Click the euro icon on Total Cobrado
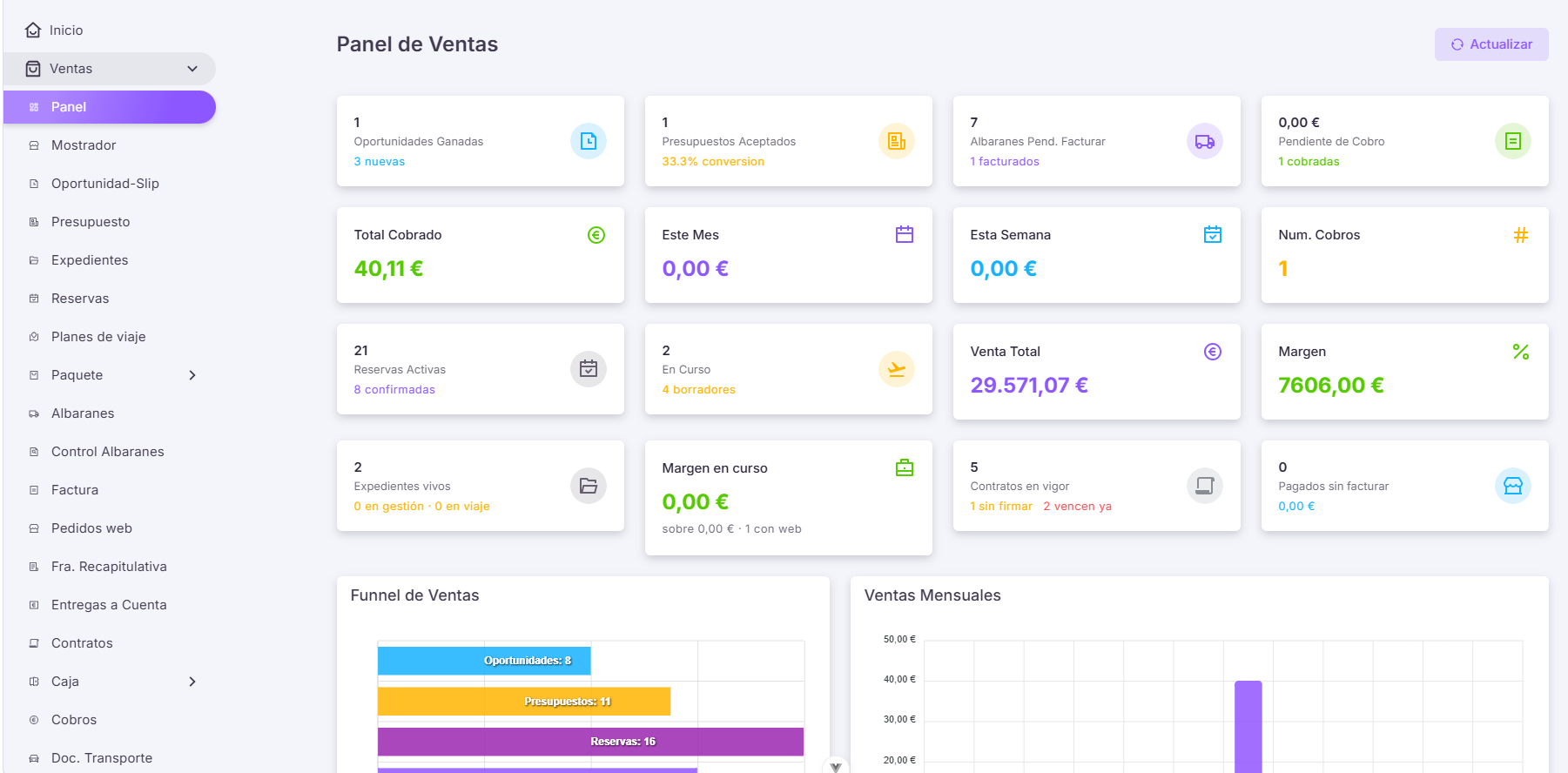The width and height of the screenshot is (1568, 773). coord(596,235)
